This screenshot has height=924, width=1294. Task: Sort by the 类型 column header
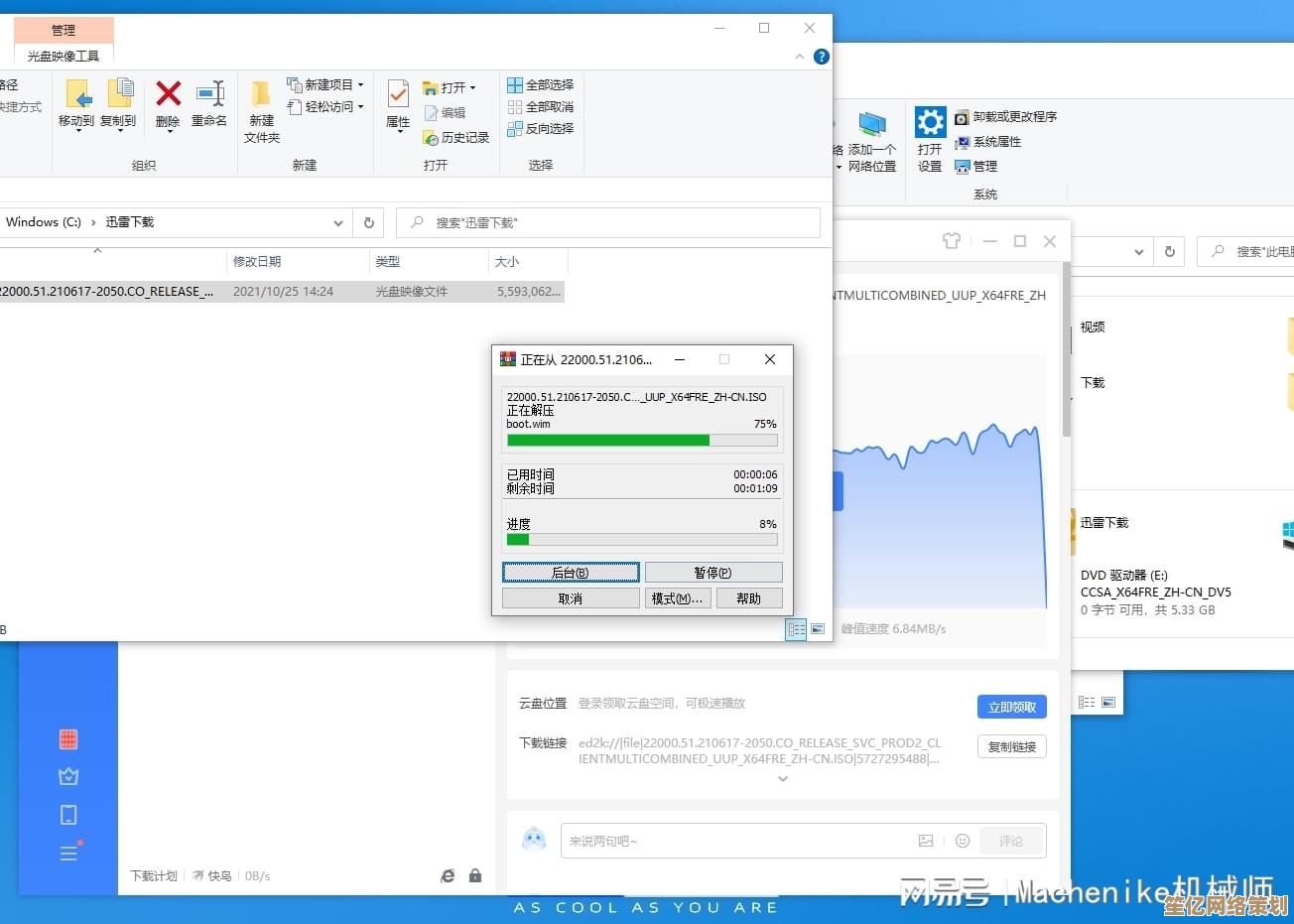point(430,262)
